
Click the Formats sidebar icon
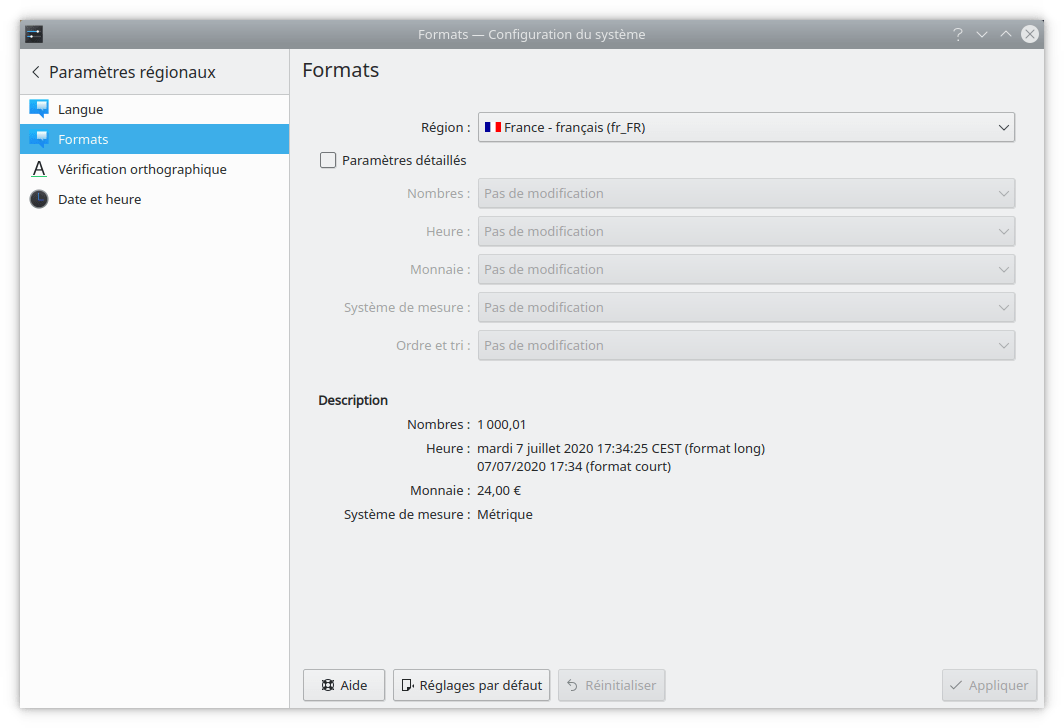tap(39, 139)
